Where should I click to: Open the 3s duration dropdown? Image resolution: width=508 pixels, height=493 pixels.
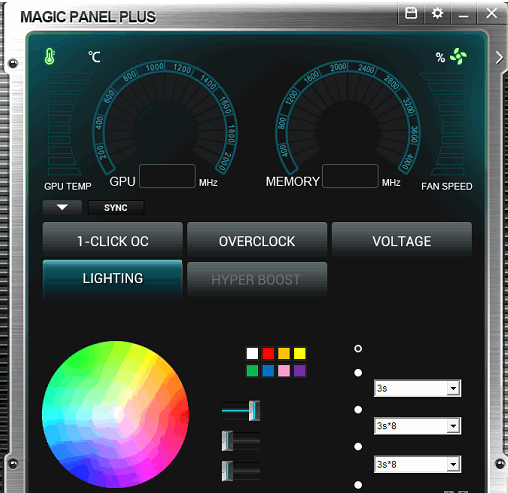pyautogui.click(x=417, y=388)
